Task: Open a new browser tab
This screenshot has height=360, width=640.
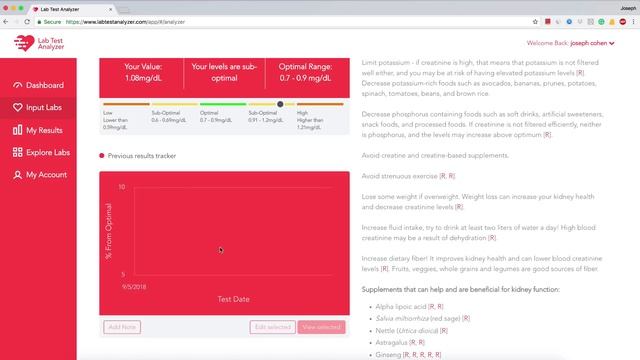Action: click(x=124, y=10)
